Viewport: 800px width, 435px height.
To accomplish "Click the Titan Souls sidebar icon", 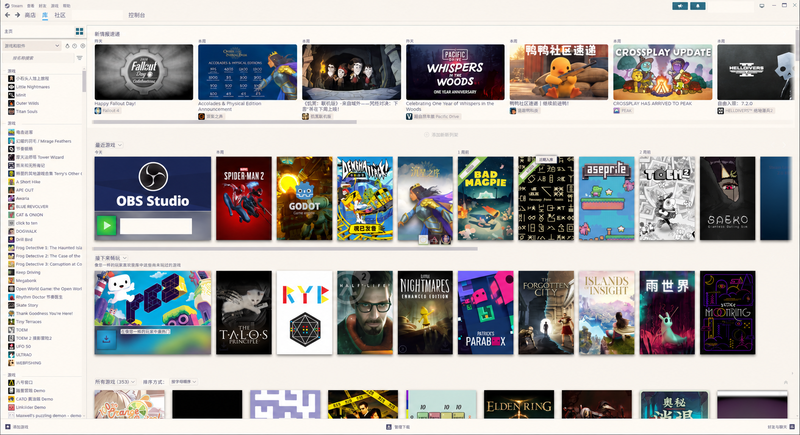I will click(11, 111).
